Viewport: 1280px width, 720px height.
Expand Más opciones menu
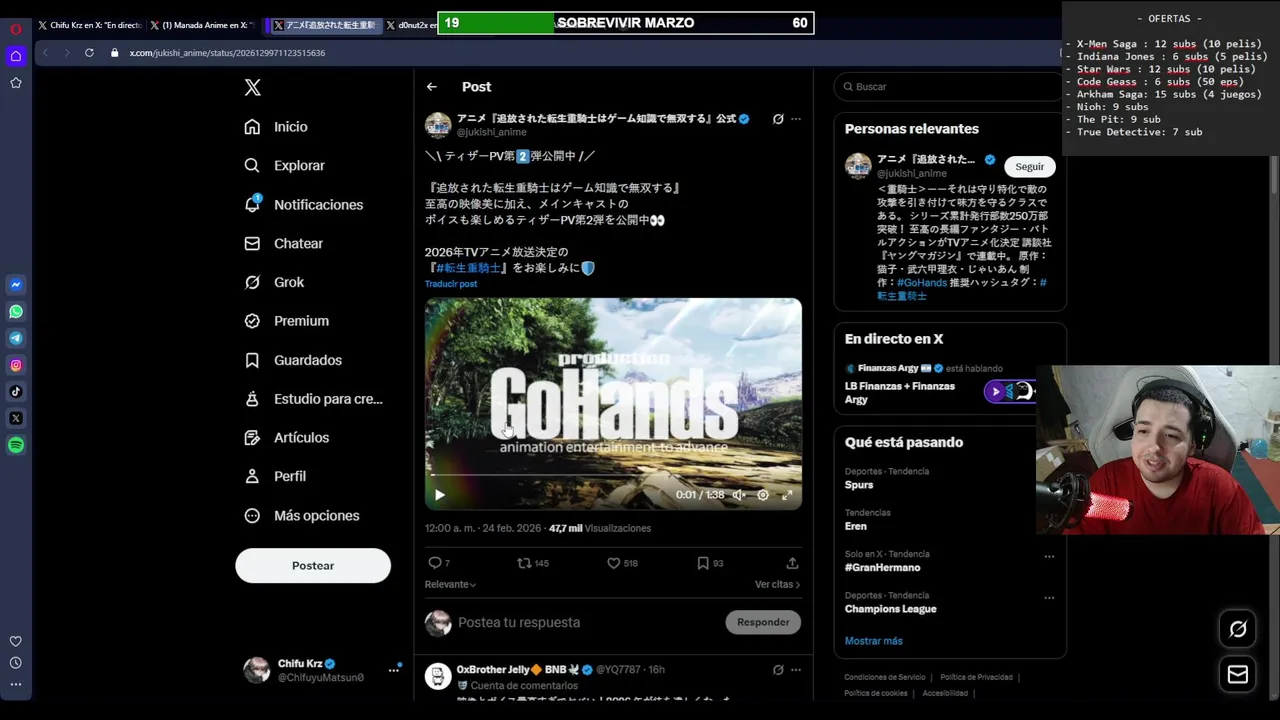[x=302, y=516]
